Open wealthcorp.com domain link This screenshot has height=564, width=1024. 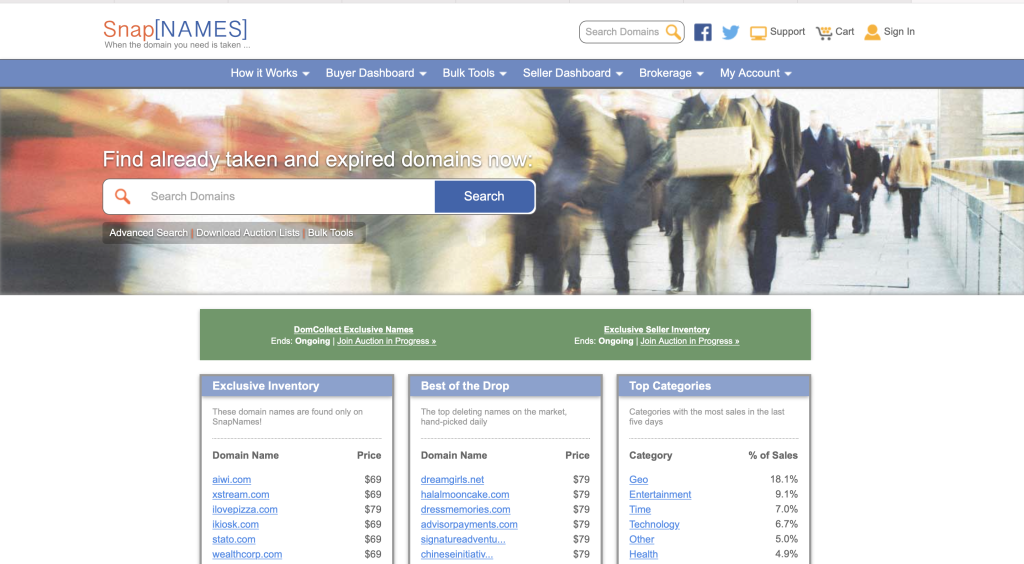247,554
